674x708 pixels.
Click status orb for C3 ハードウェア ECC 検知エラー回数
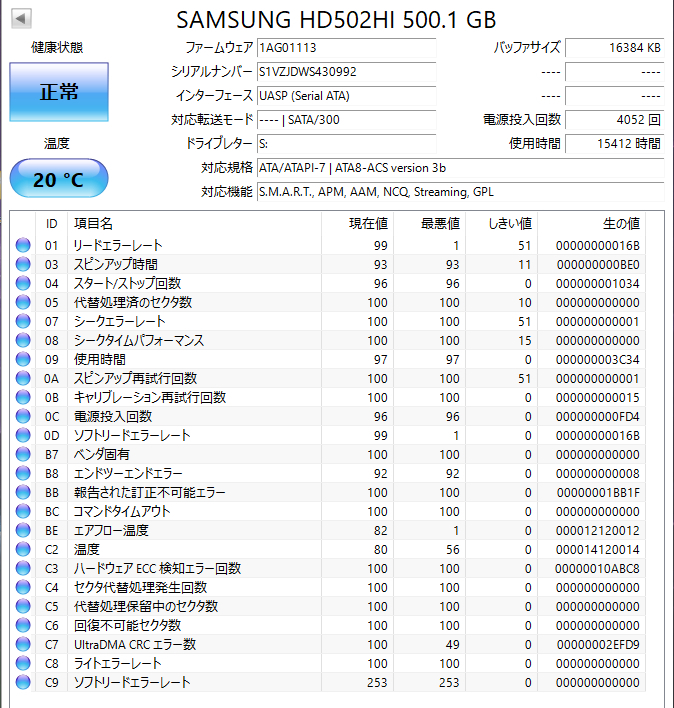(x=23, y=568)
